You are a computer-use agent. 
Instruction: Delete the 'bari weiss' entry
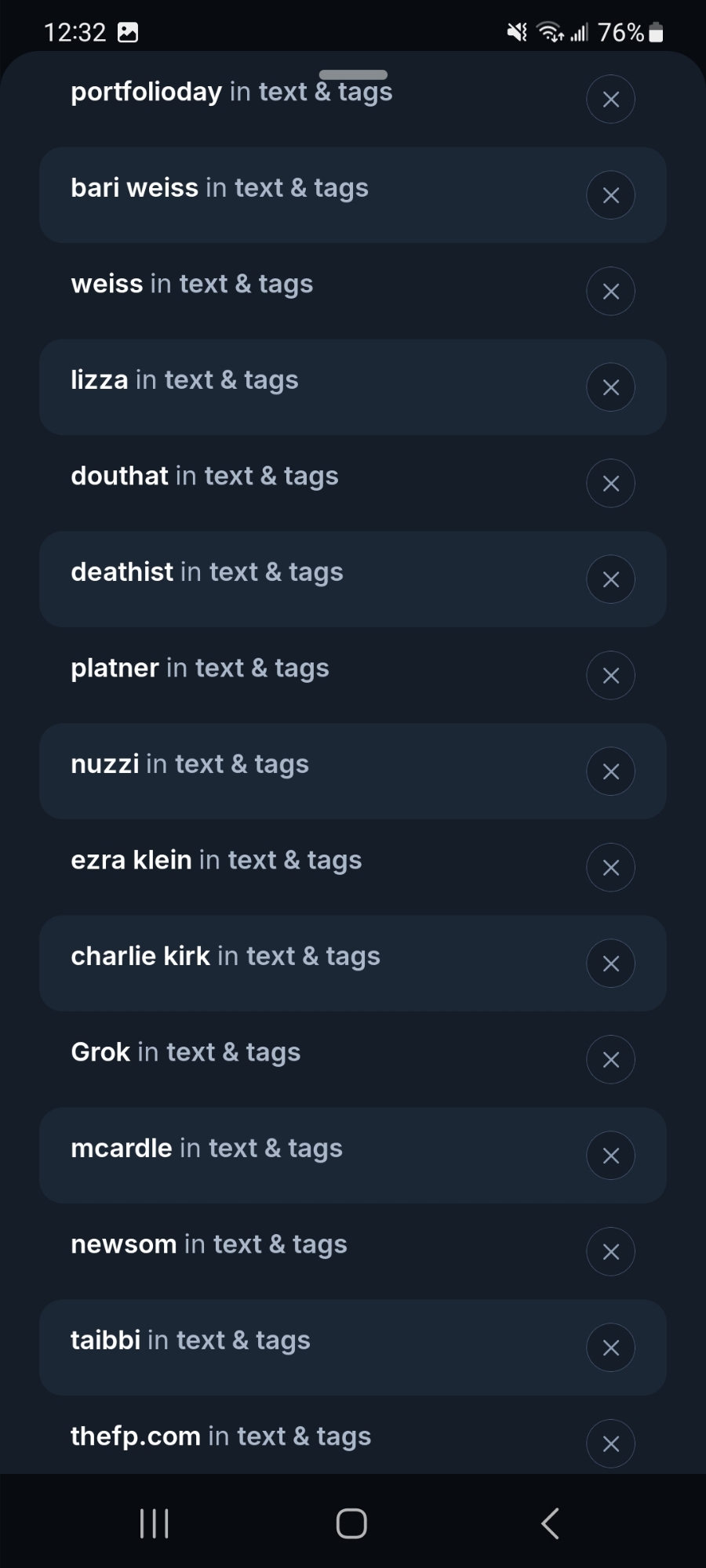click(x=610, y=195)
